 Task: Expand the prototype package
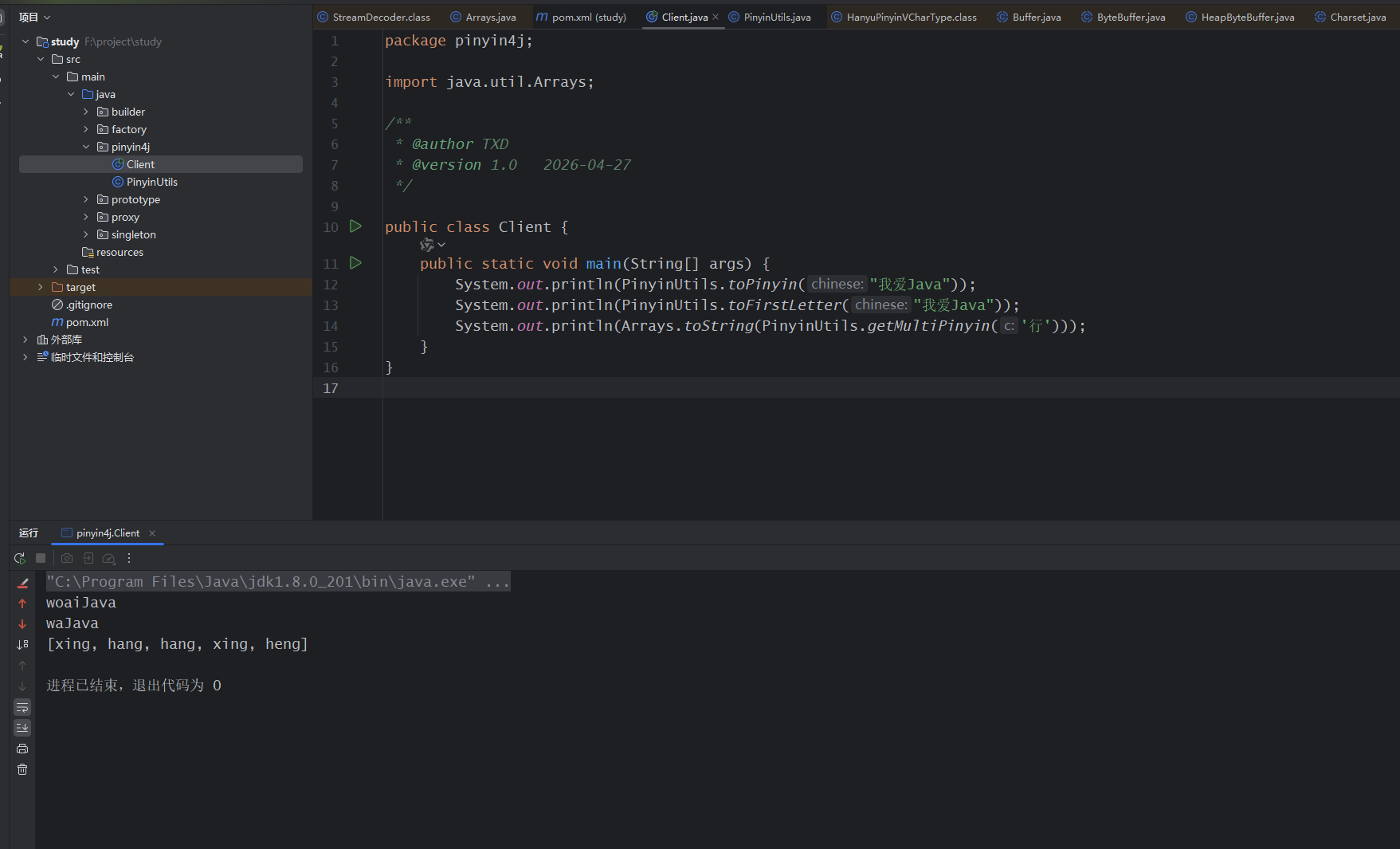[x=86, y=199]
